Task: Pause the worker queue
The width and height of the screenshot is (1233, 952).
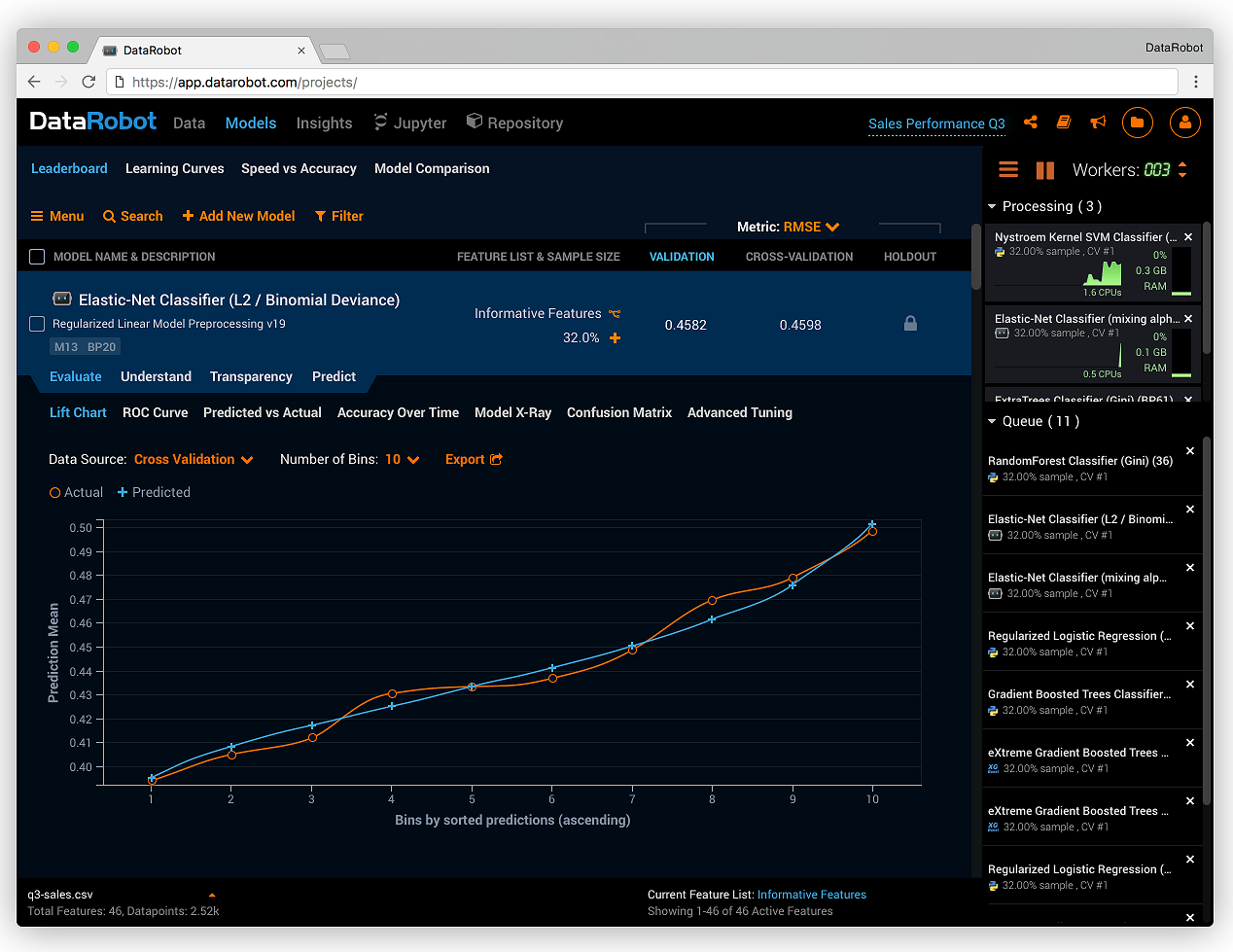Action: coord(1045,170)
